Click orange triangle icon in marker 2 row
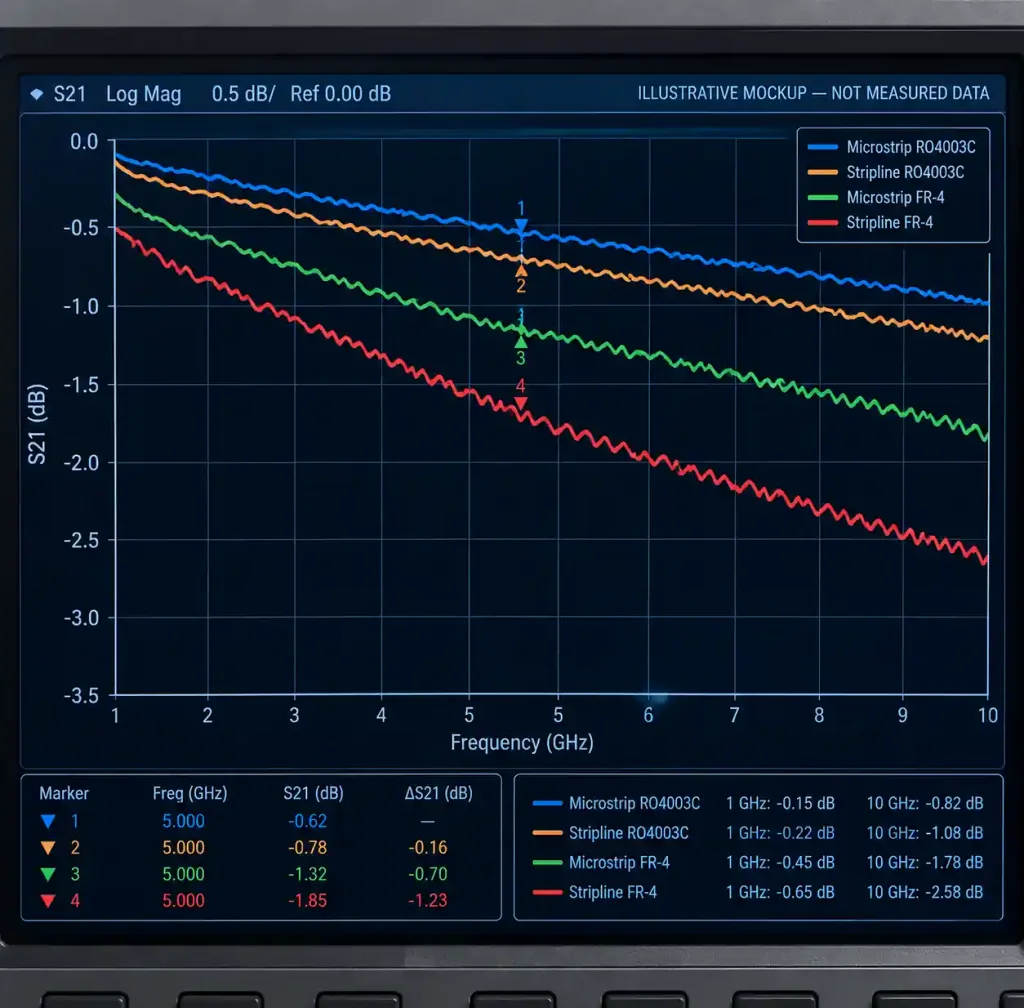Viewport: 1024px width, 1008px height. pyautogui.click(x=48, y=847)
